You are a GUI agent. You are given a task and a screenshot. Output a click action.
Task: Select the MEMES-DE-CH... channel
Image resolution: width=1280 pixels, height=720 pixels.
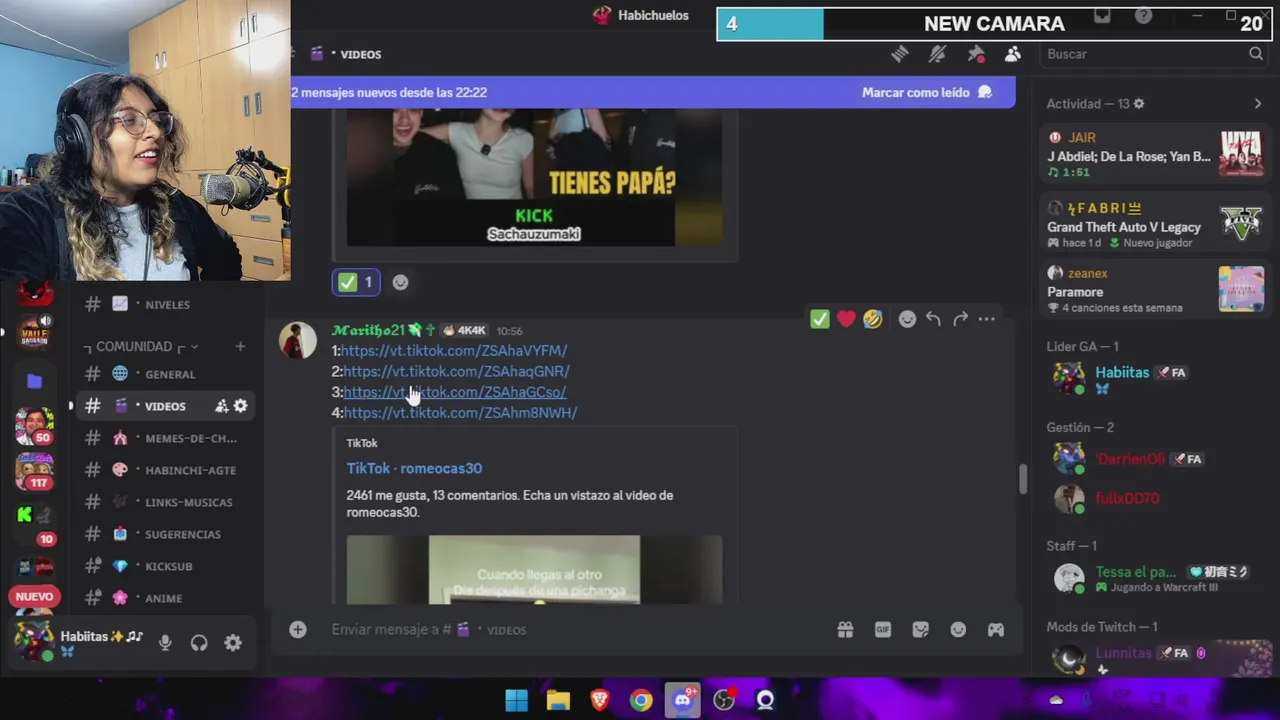point(165,438)
